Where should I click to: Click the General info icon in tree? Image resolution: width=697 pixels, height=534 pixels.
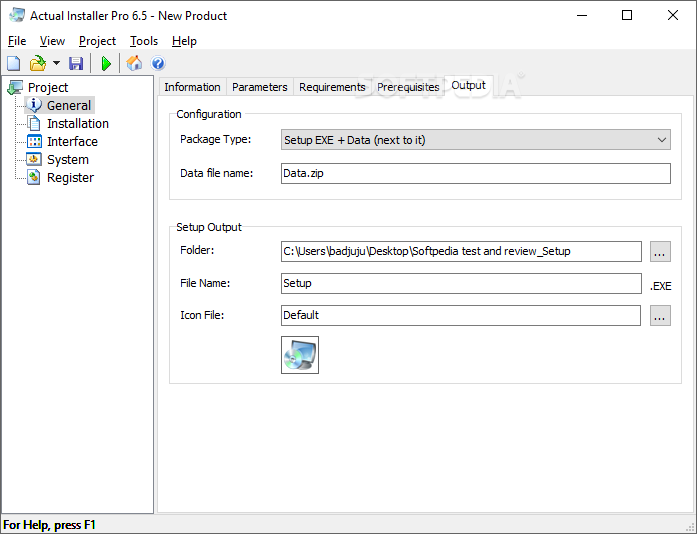(34, 105)
